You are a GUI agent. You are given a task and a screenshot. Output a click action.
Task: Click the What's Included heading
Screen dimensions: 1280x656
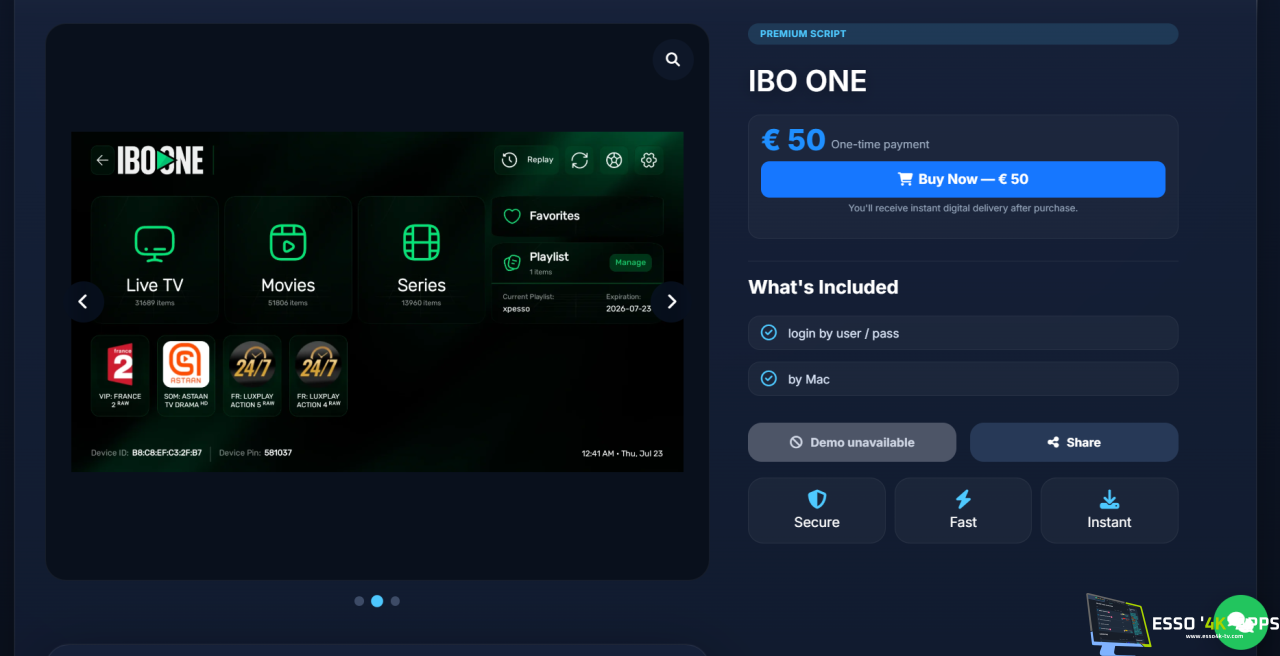point(823,287)
